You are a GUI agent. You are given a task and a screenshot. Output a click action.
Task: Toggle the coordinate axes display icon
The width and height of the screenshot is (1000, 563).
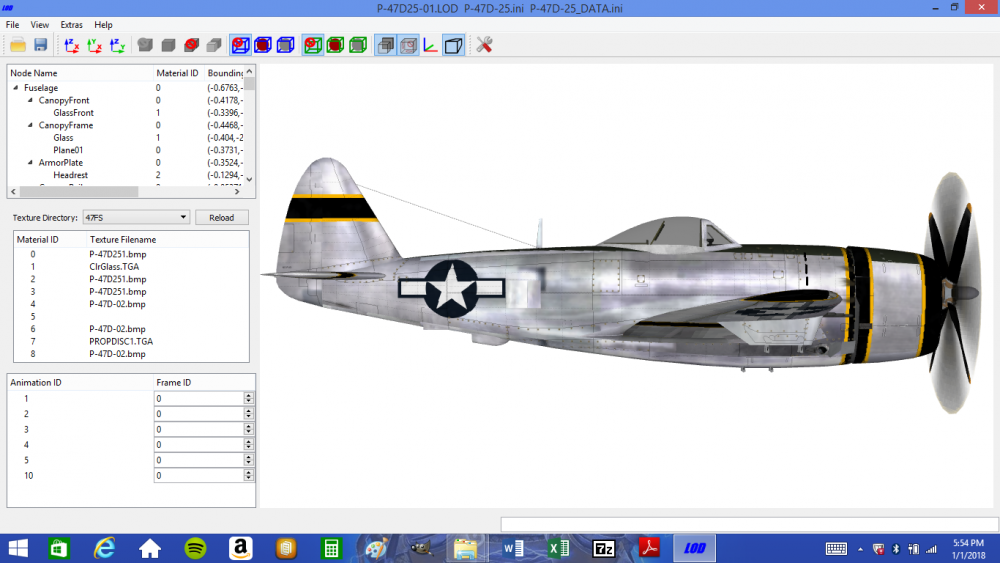coord(430,45)
